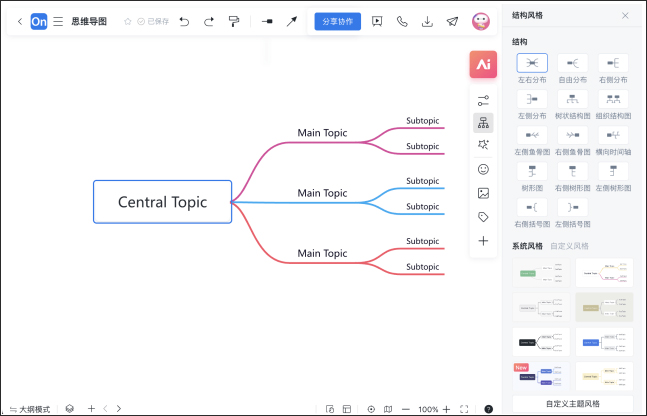Go to next sheet with right chevron
The image size is (647, 416).
[119, 409]
